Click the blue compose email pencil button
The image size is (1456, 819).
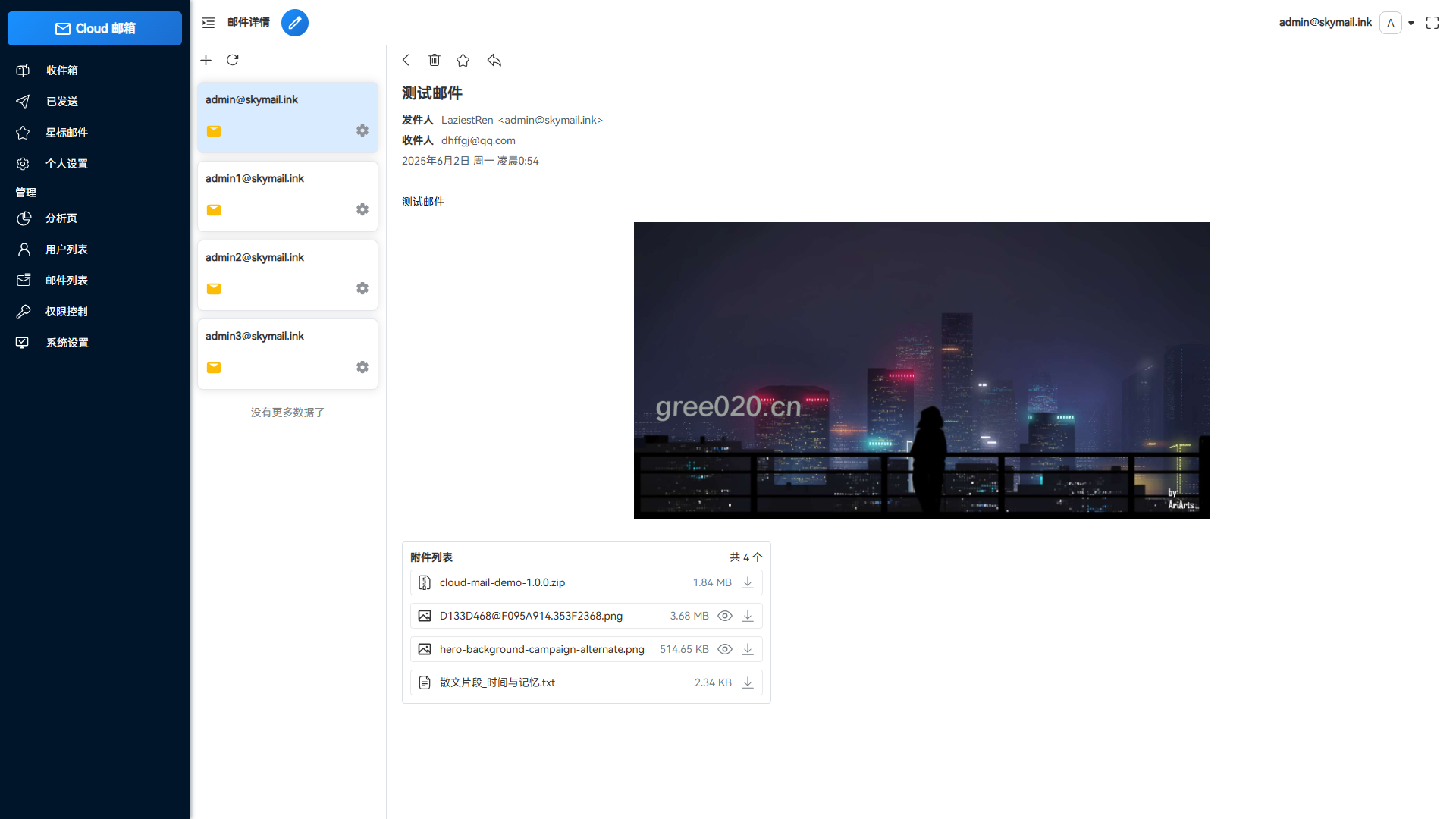pyautogui.click(x=294, y=23)
